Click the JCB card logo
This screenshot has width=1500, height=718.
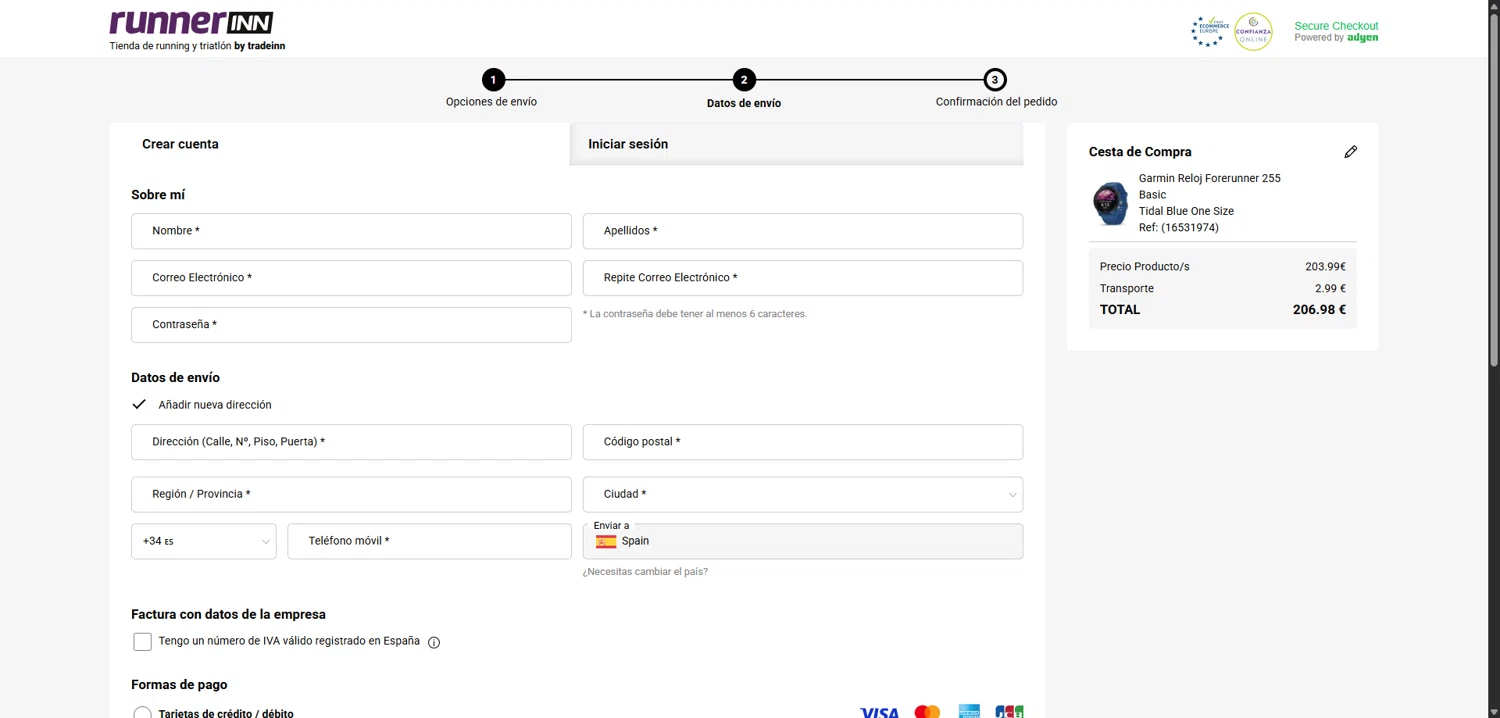tap(1009, 712)
